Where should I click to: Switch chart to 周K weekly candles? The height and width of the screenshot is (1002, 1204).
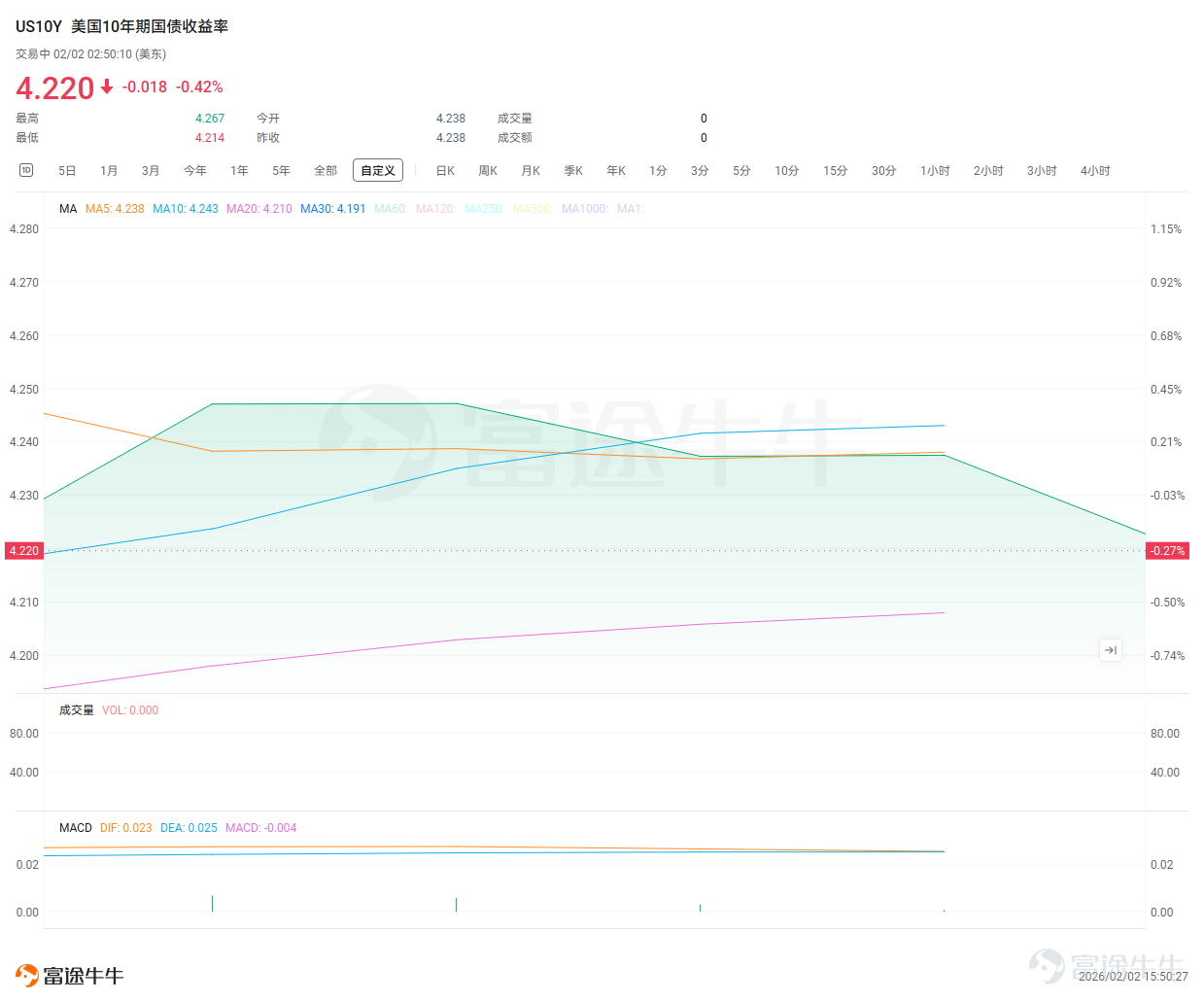488,171
